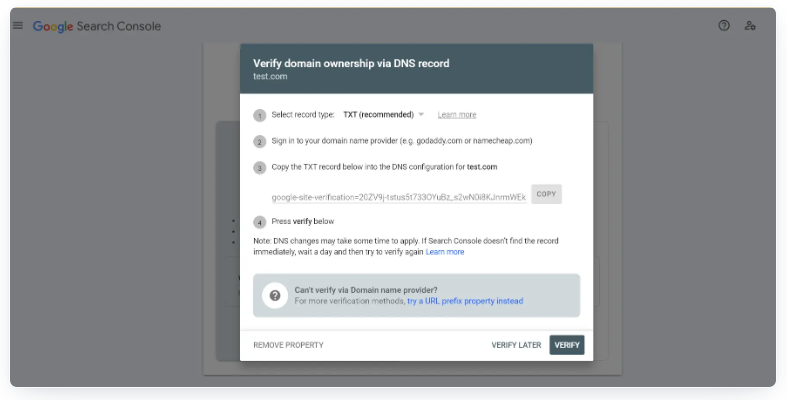The height and width of the screenshot is (400, 787).
Task: Open the TXT (recommended) record type dropdown
Action: 383,115
